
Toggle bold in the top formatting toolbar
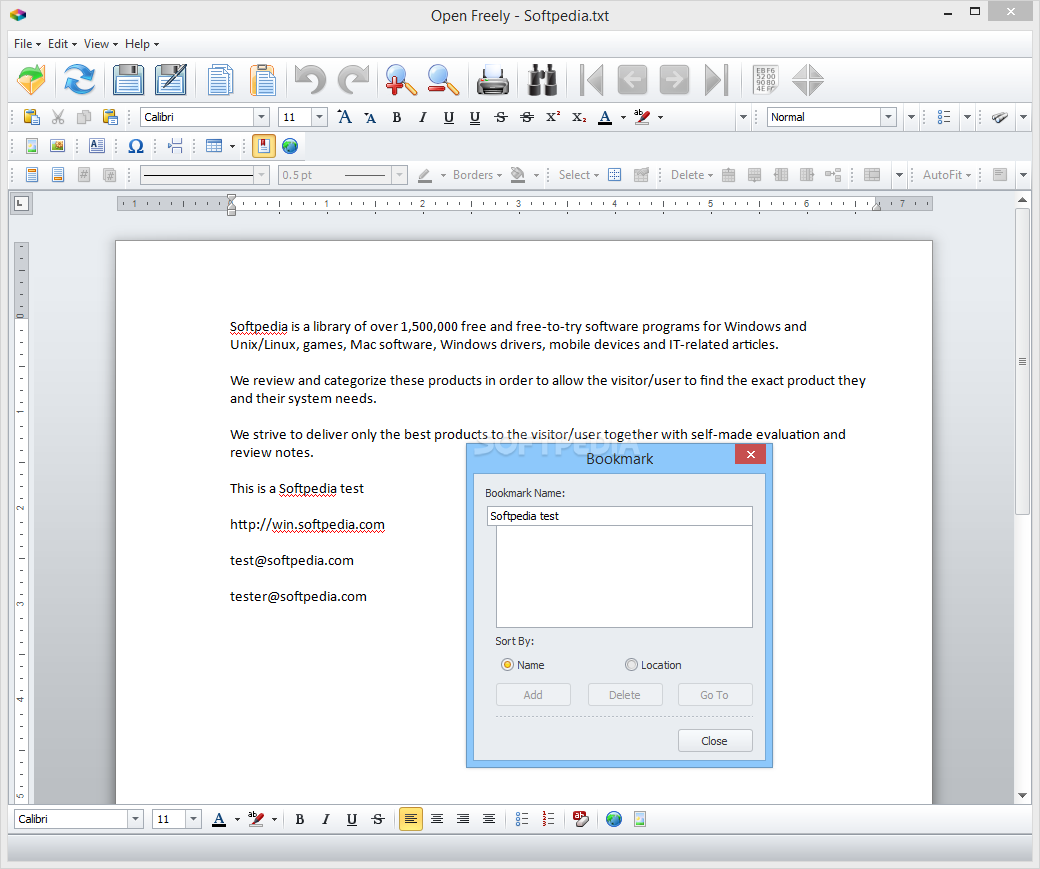pos(397,117)
